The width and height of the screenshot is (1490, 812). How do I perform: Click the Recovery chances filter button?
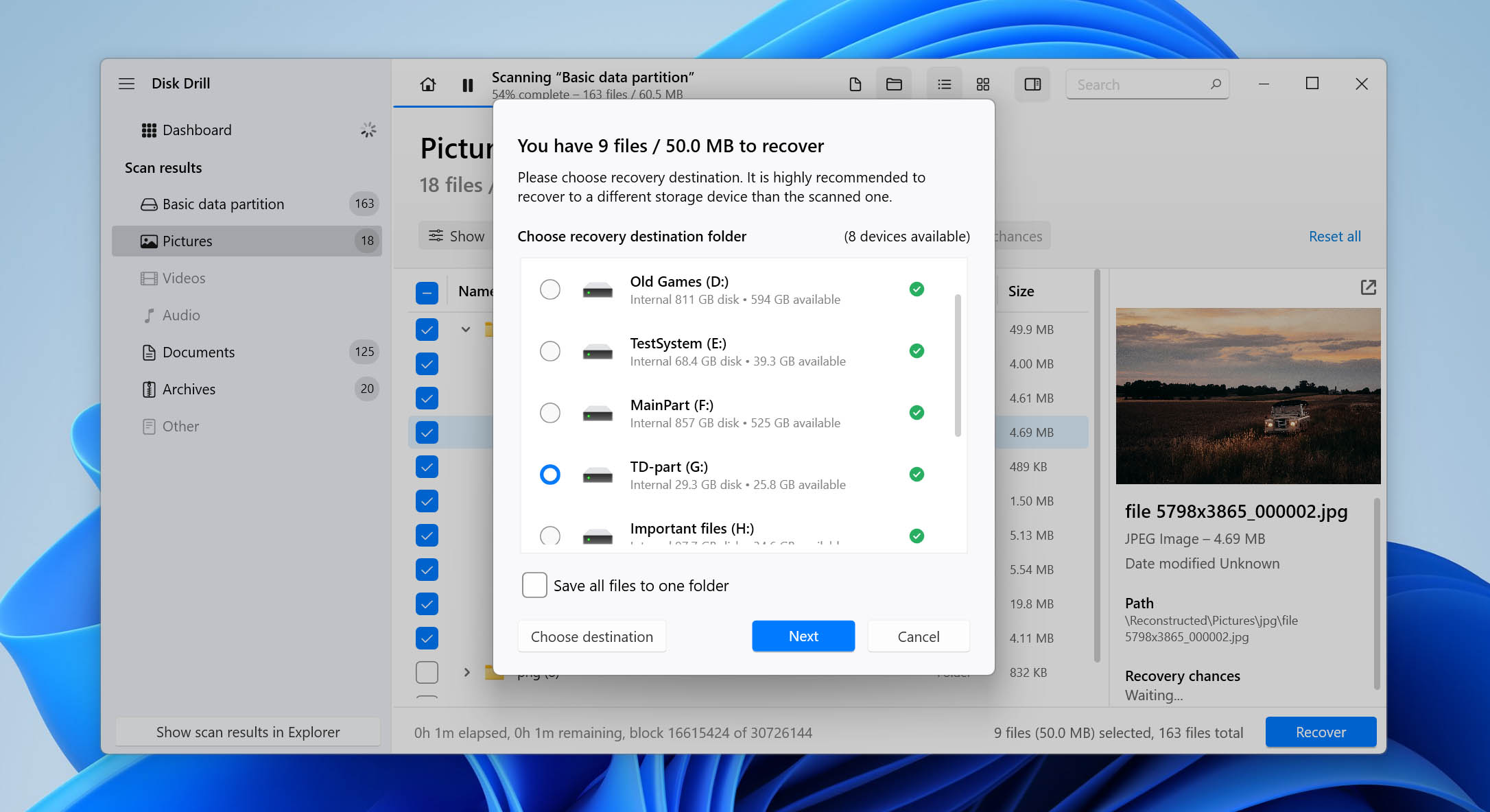point(1022,237)
